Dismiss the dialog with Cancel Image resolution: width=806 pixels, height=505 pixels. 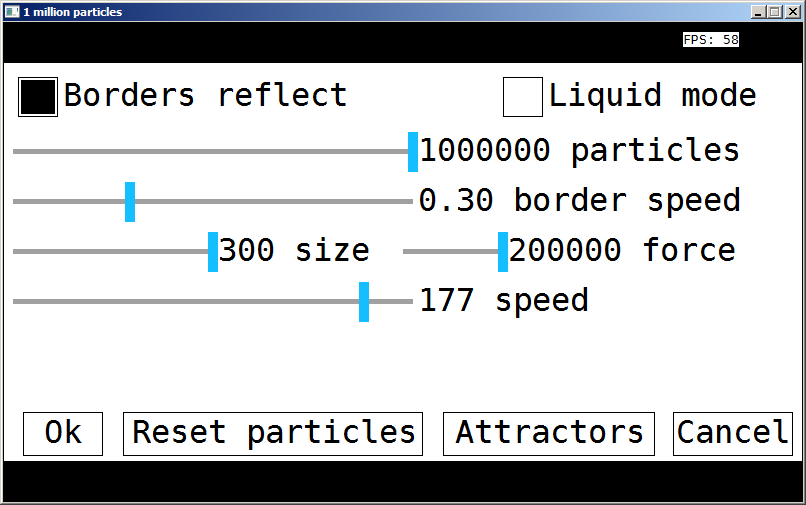tap(733, 434)
